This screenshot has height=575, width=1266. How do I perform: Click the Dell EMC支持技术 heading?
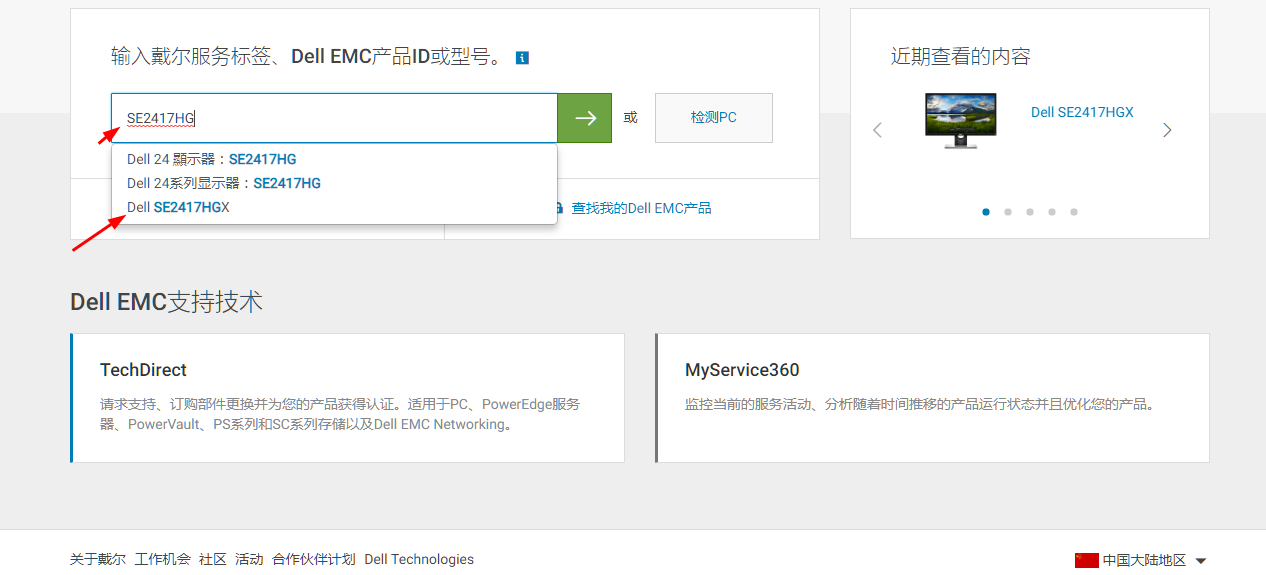[167, 302]
